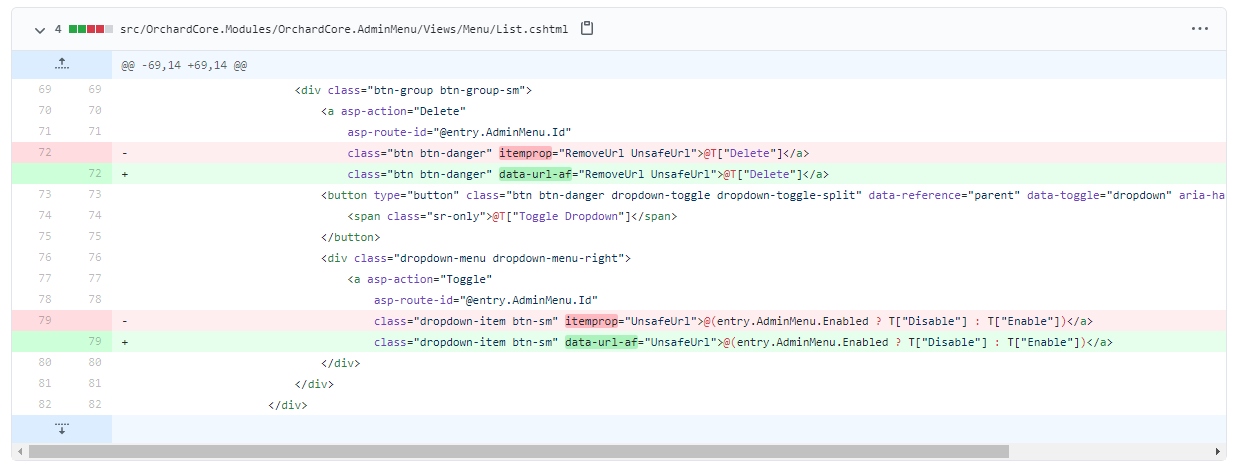Click the Toggle Dropdown span line
This screenshot has width=1235, height=468.
512,216
